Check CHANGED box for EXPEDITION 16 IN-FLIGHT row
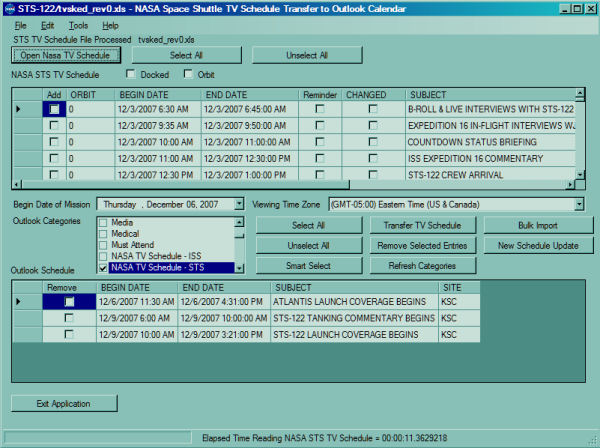Viewport: 600px width, 448px height. click(373, 125)
